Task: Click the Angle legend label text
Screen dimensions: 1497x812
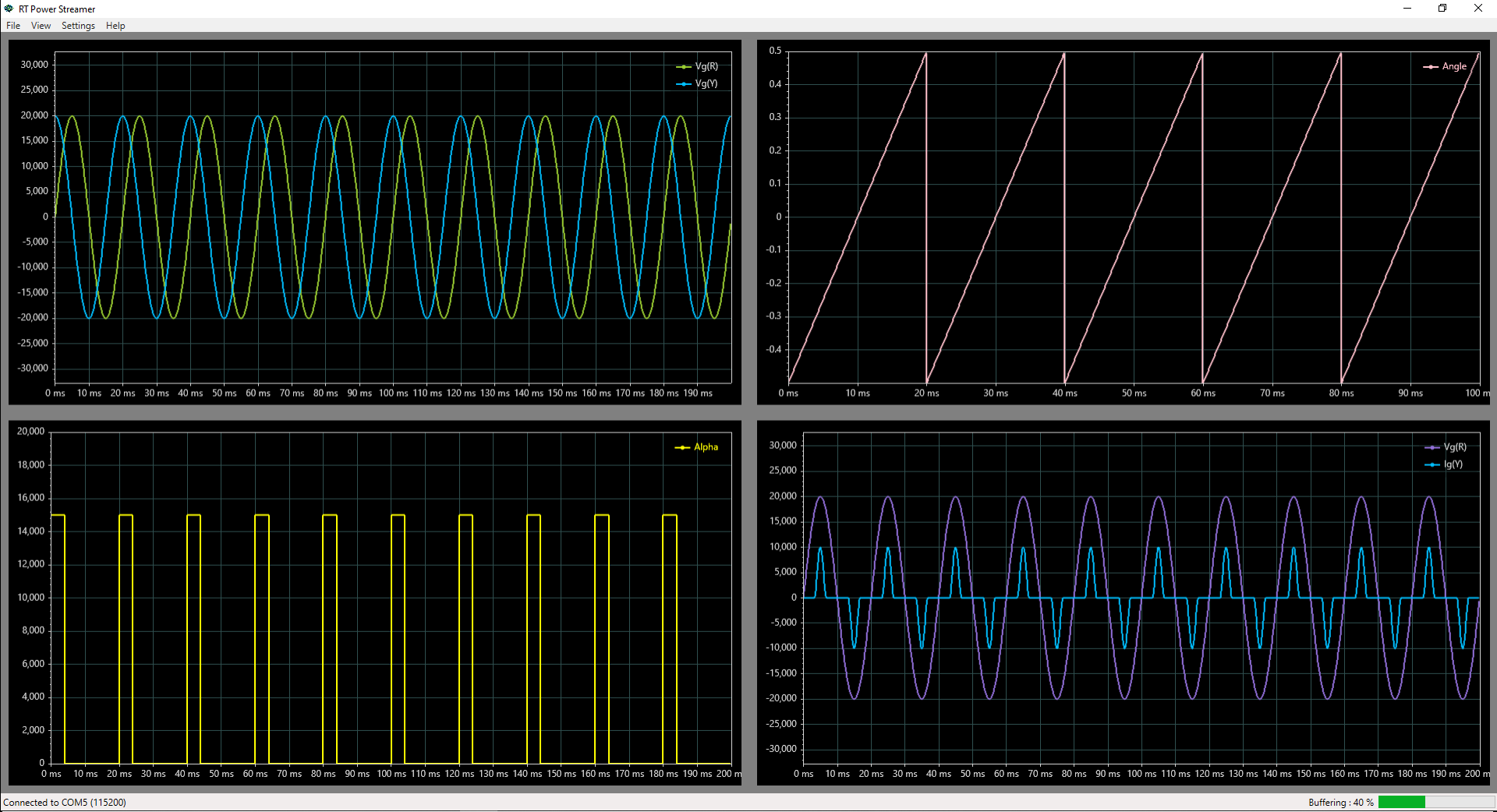Action: pos(1454,67)
